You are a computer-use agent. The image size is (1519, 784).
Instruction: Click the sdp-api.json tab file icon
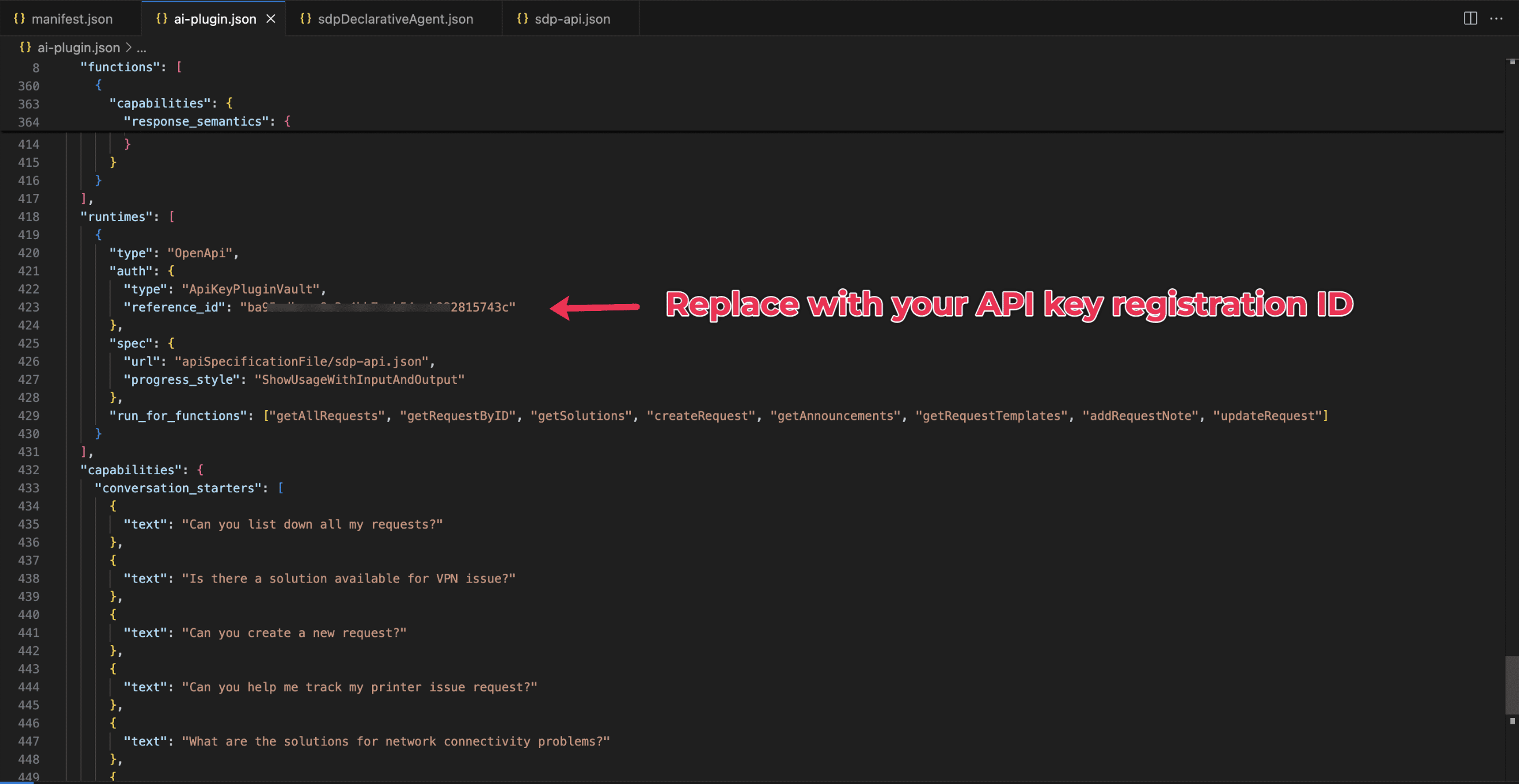click(x=523, y=19)
